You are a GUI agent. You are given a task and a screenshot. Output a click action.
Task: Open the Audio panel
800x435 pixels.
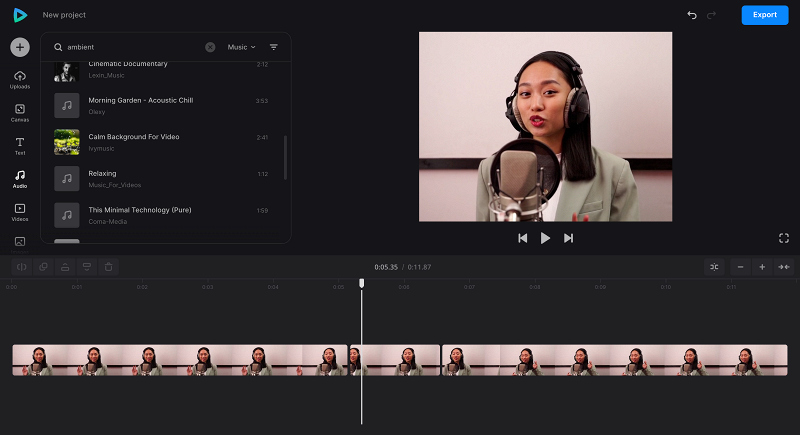click(20, 179)
